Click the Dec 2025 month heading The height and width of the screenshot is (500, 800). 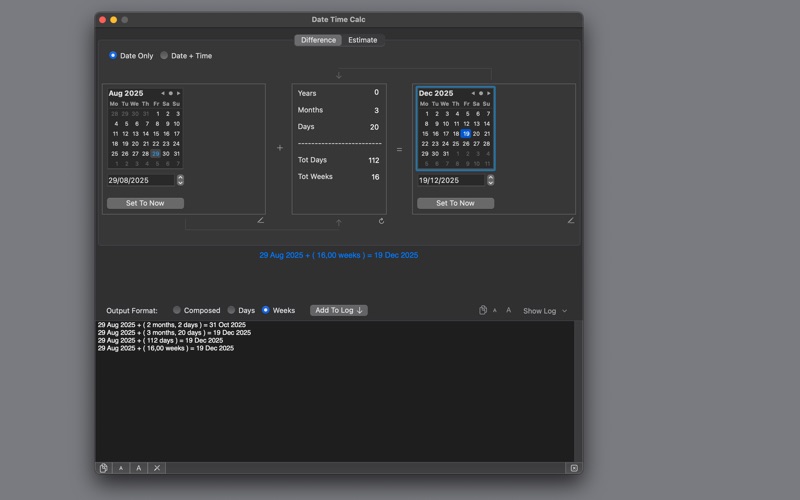coord(436,93)
